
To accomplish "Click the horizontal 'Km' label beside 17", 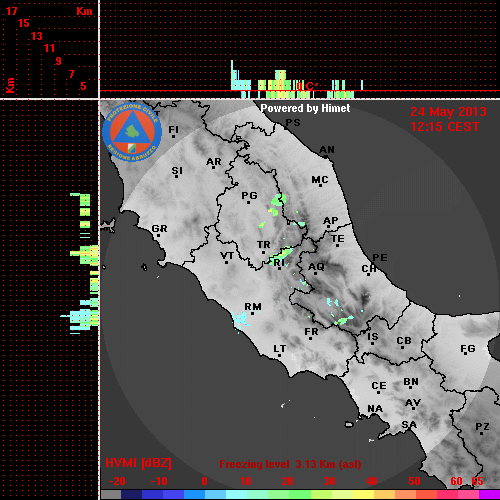I will 84,11.
